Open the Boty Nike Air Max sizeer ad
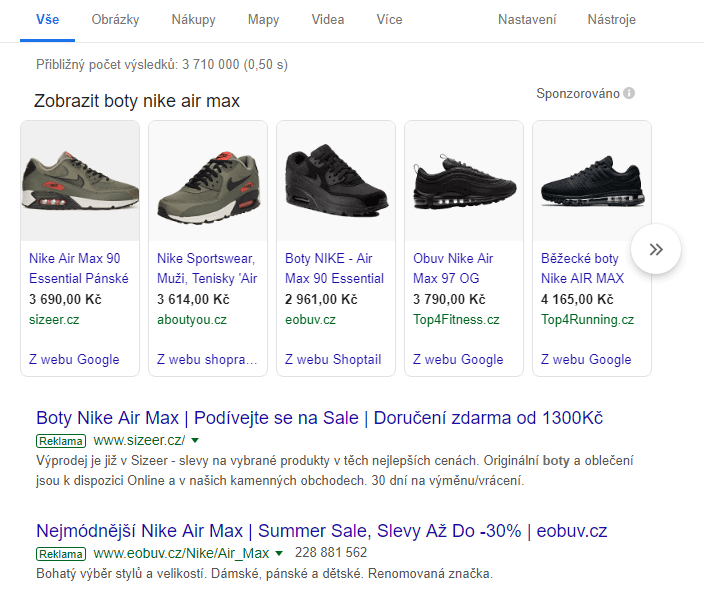Image resolution: width=704 pixels, height=602 pixels. [319, 417]
